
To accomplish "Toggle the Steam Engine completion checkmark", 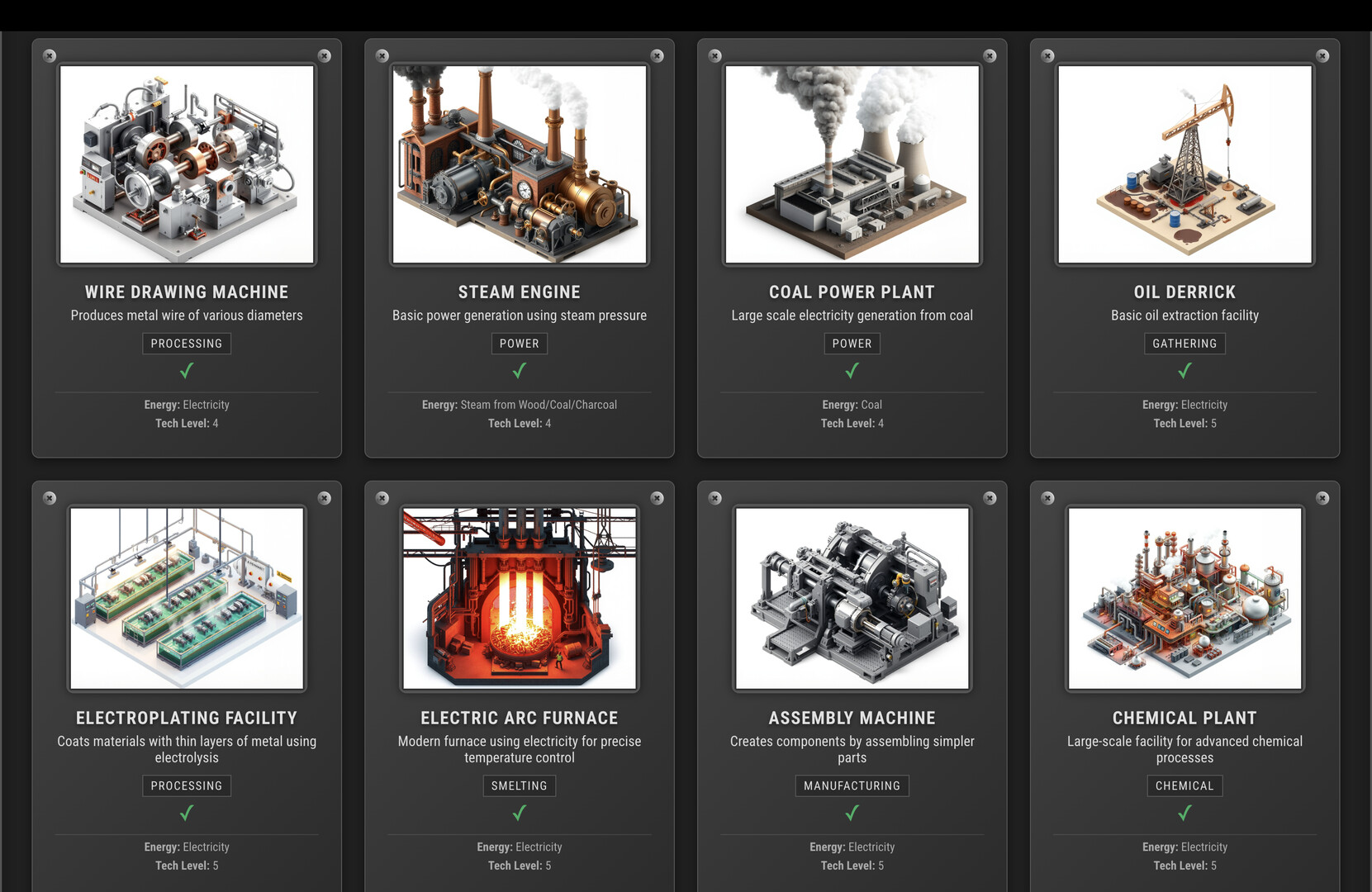I will (519, 371).
